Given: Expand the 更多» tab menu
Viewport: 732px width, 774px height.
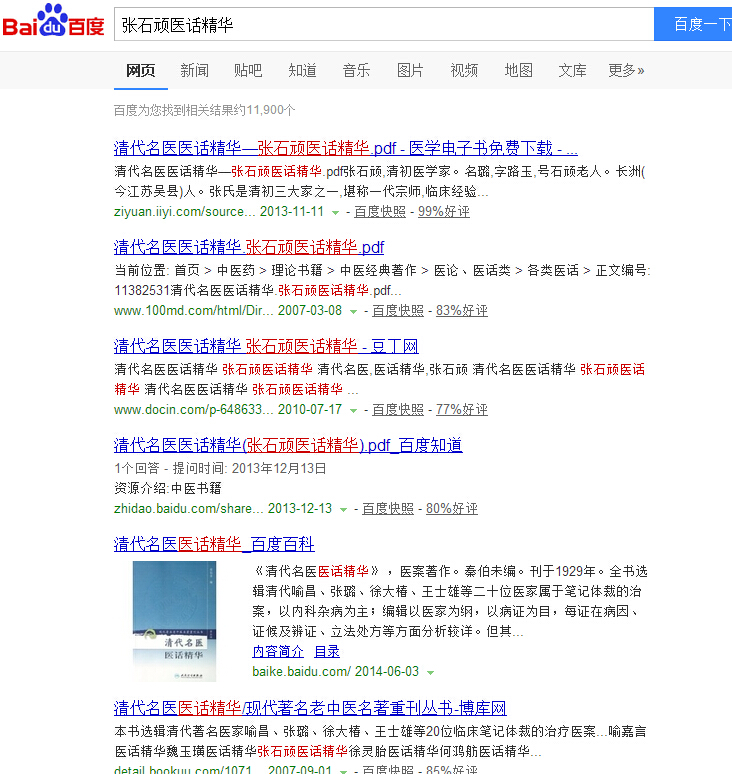Looking at the screenshot, I should click(626, 71).
